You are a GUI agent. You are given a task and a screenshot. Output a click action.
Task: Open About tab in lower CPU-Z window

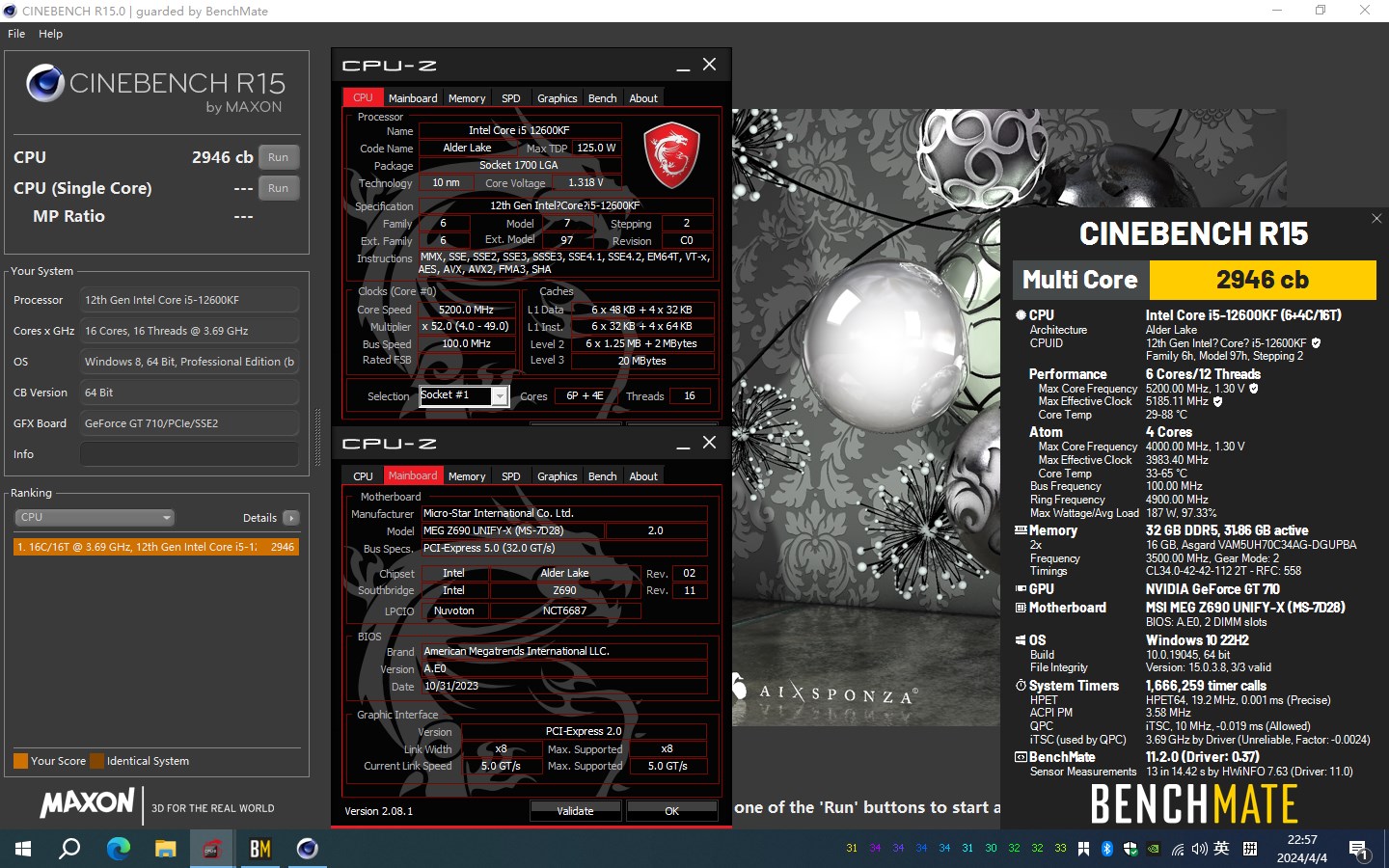[x=643, y=476]
